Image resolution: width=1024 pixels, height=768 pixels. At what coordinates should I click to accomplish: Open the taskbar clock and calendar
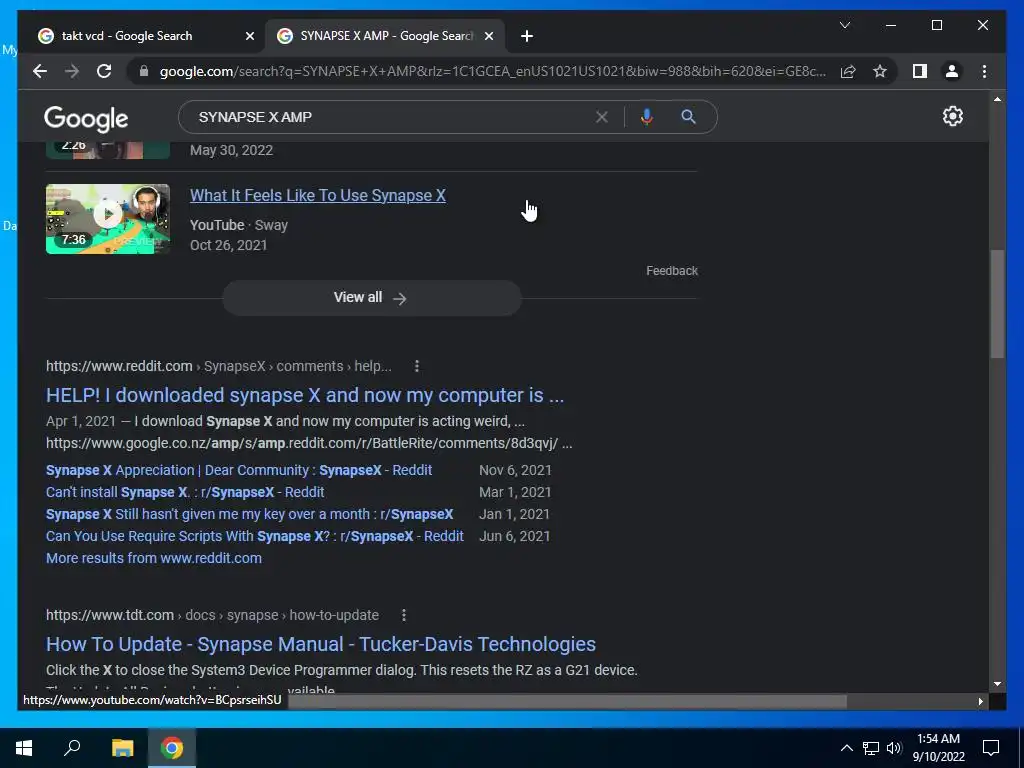tap(938, 748)
